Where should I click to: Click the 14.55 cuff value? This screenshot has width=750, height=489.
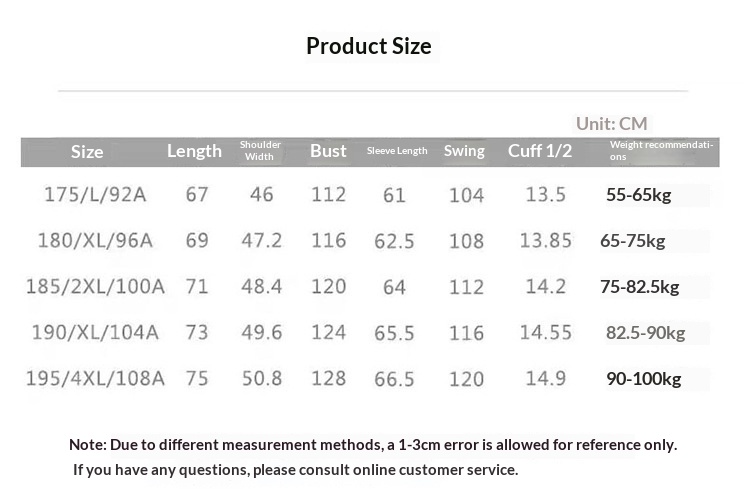545,333
